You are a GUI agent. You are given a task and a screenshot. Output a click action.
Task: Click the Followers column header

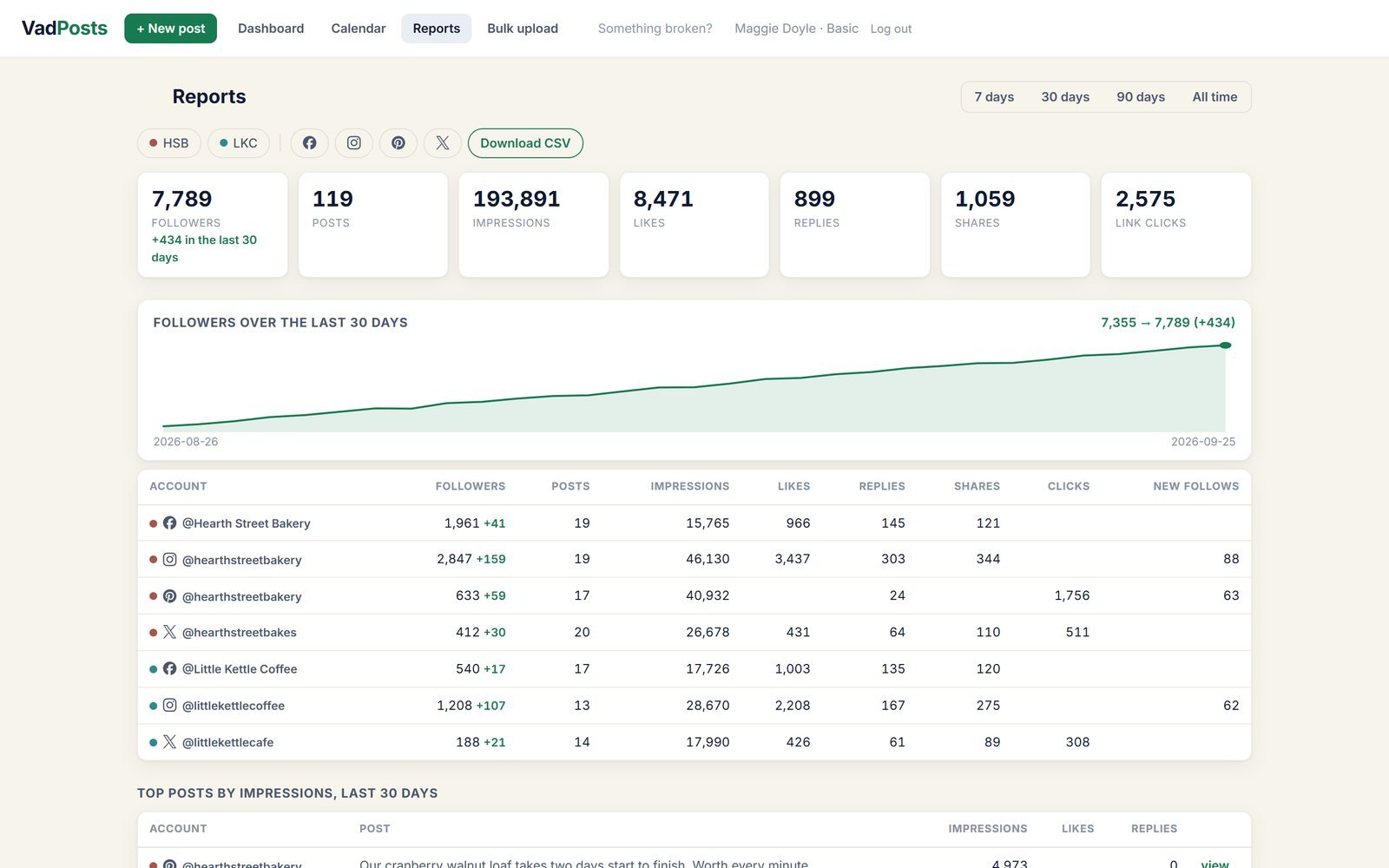[471, 486]
